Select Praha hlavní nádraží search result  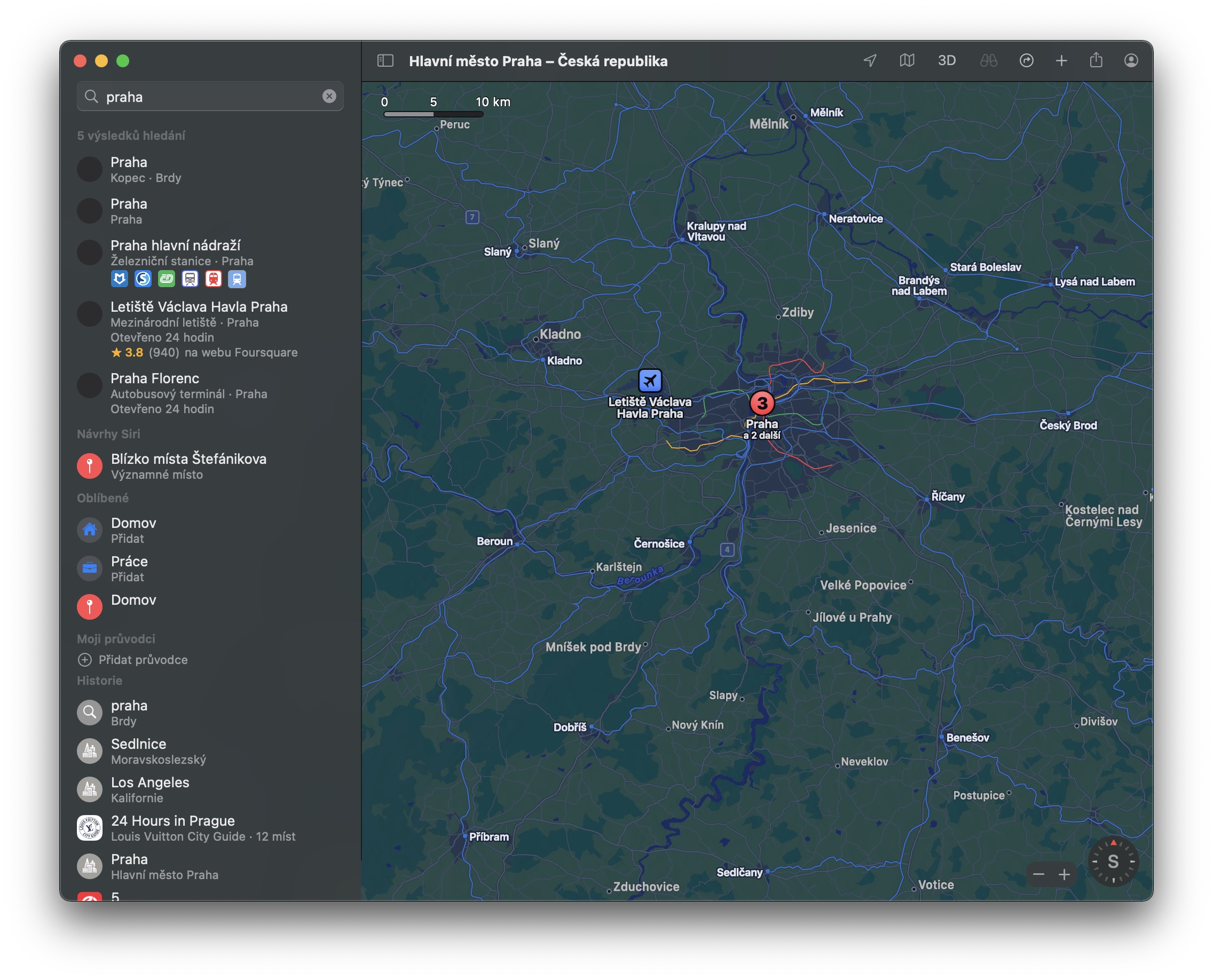click(175, 246)
